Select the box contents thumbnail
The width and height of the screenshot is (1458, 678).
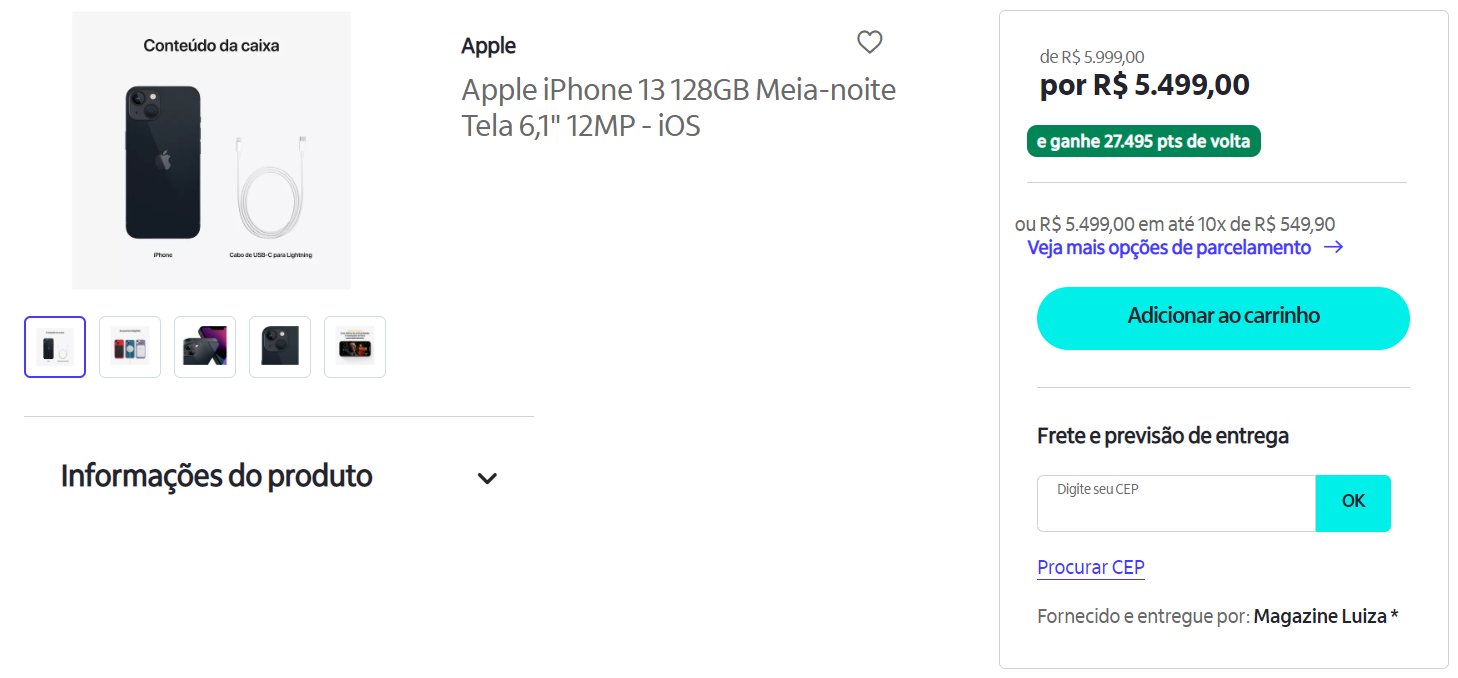(x=55, y=347)
